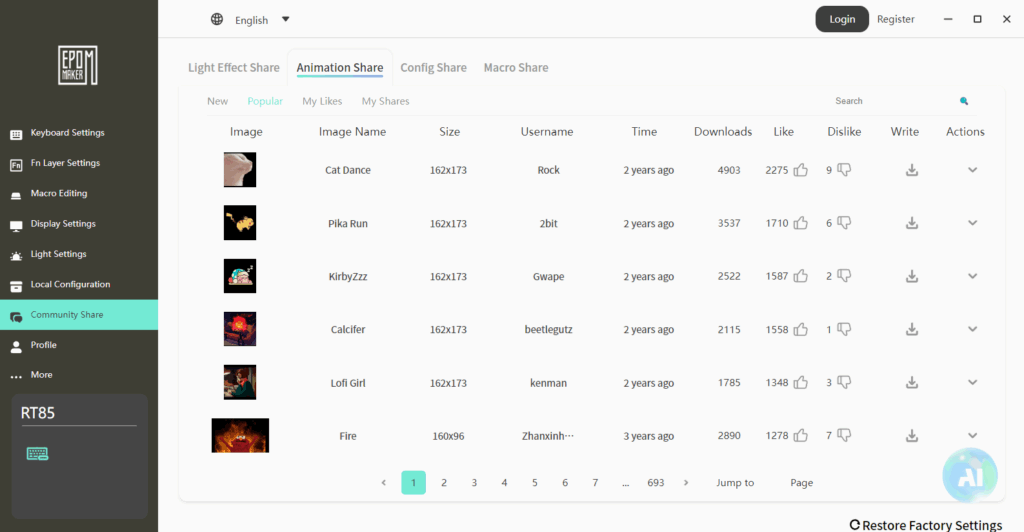Click the globe language icon

coord(218,19)
